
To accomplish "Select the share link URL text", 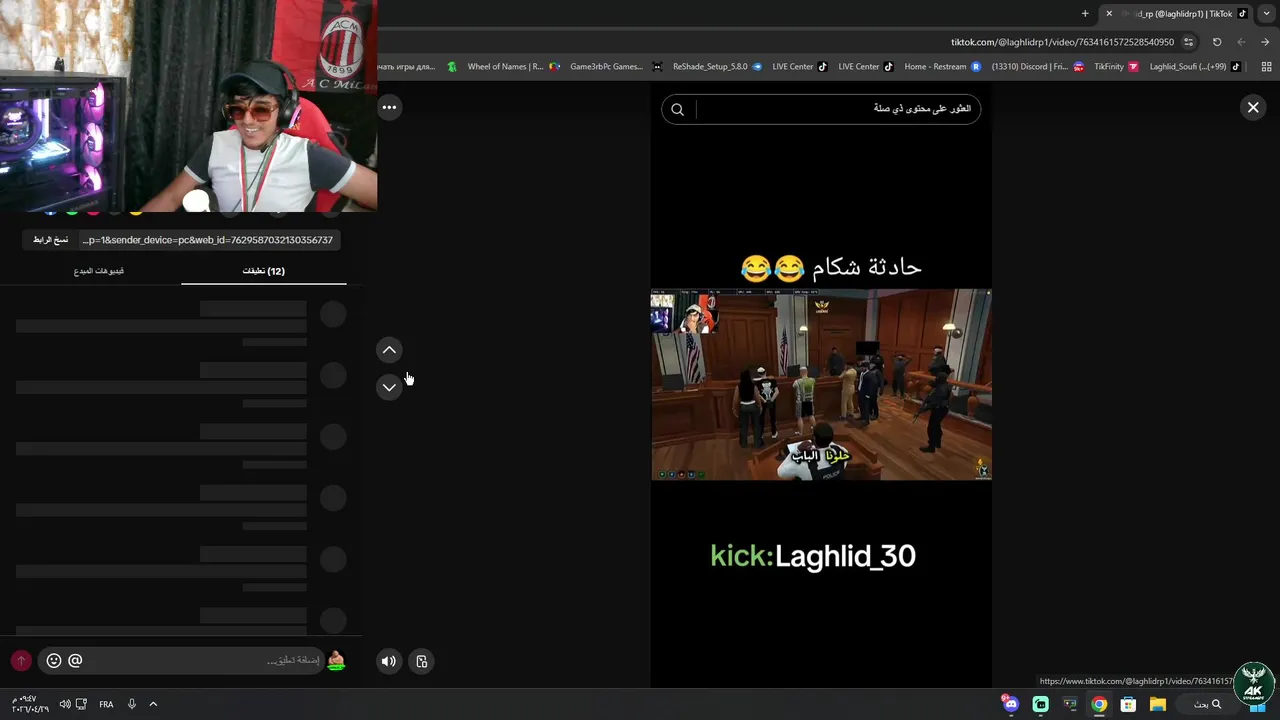I will point(208,240).
